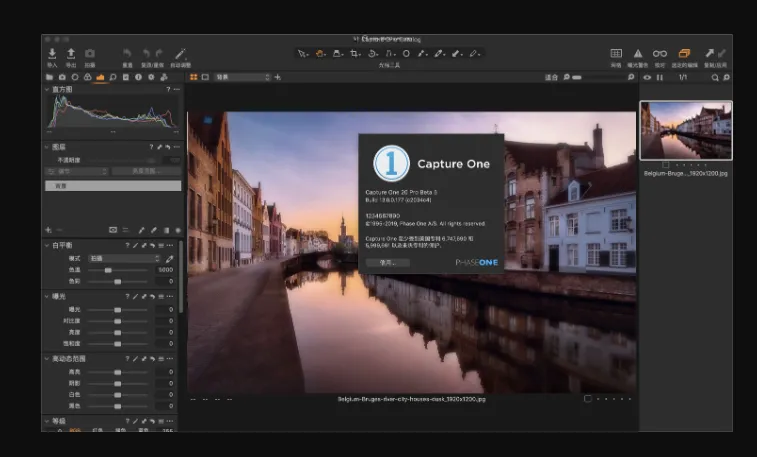The width and height of the screenshot is (757, 457).
Task: Select the pointer Select cursor tool
Action: click(x=302, y=54)
